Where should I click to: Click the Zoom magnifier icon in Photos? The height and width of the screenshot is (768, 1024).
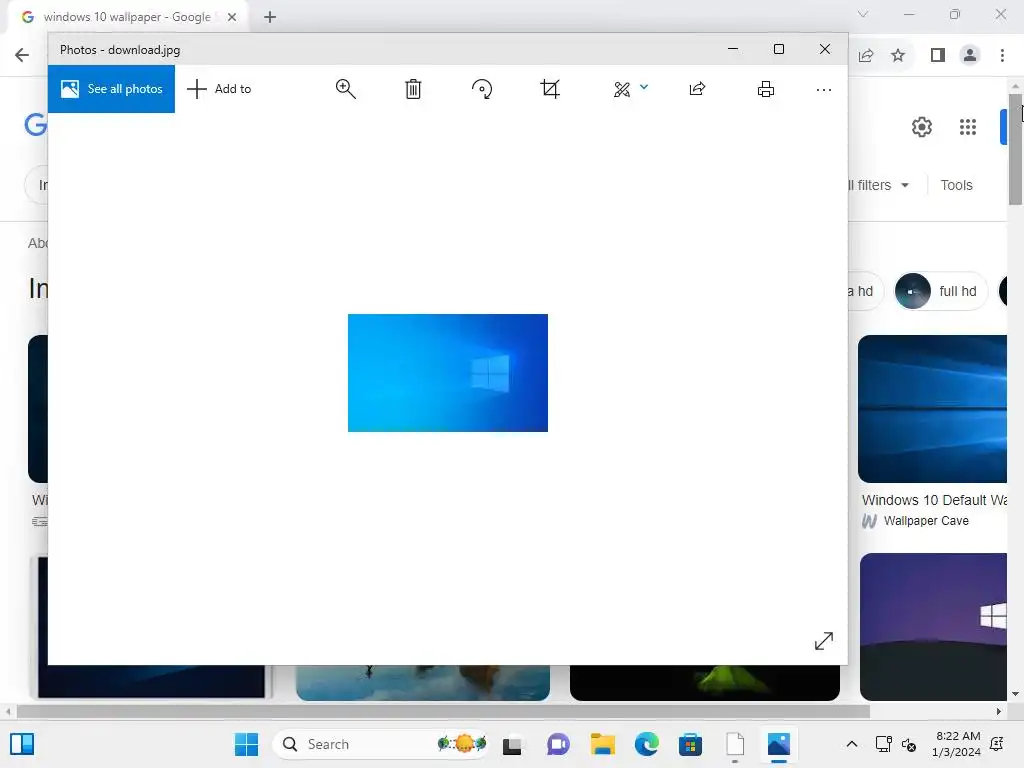click(345, 89)
